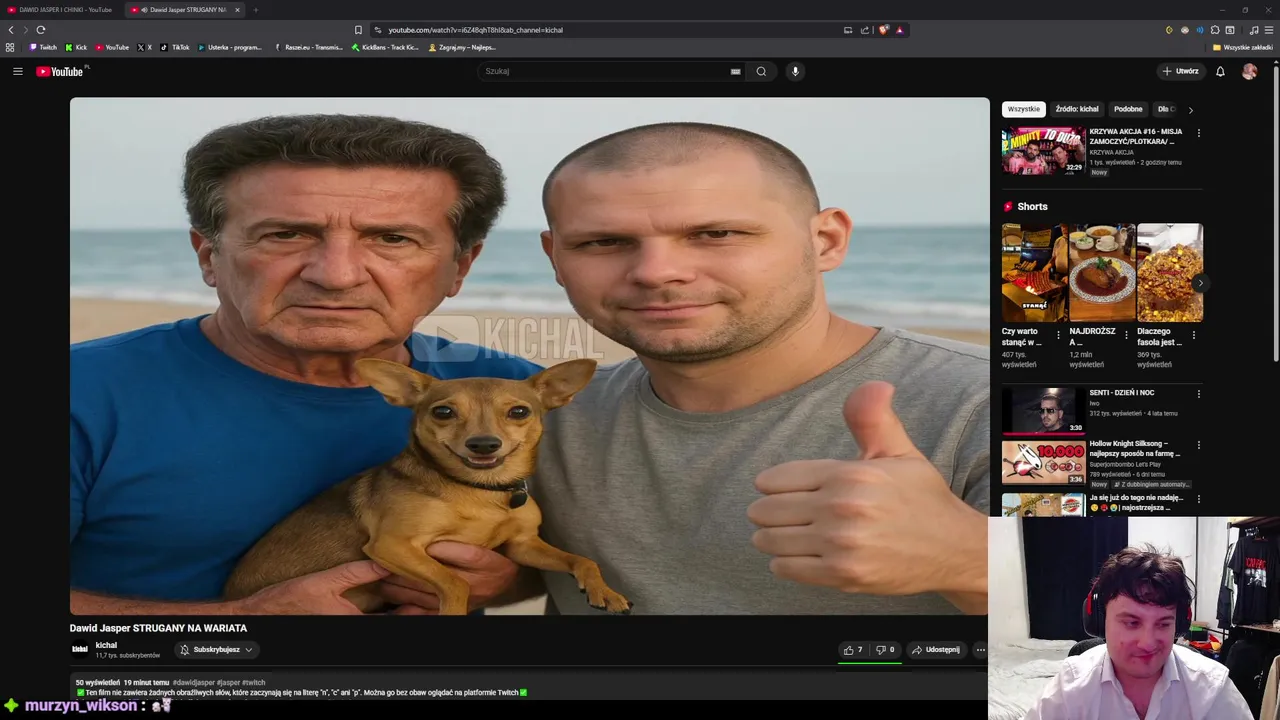Open SENTI - DZIEŃ I NOC thumbnail
Screen dimensions: 1280x720
(x=1043, y=411)
